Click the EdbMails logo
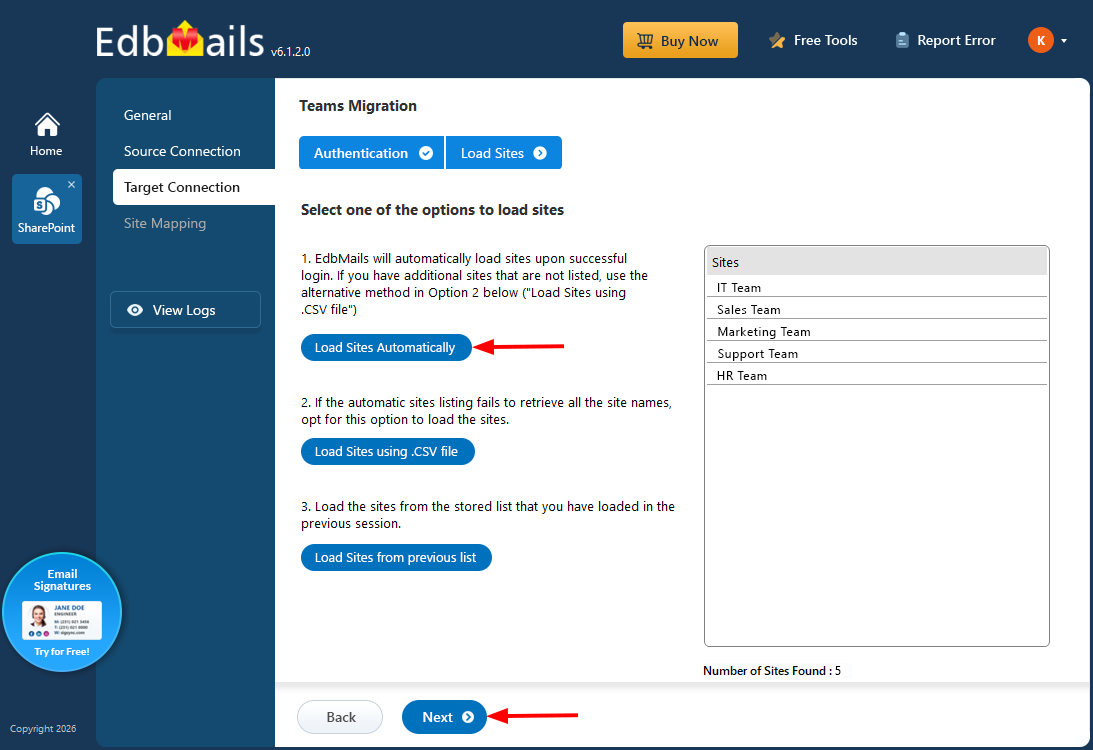The height and width of the screenshot is (750, 1093). (180, 40)
